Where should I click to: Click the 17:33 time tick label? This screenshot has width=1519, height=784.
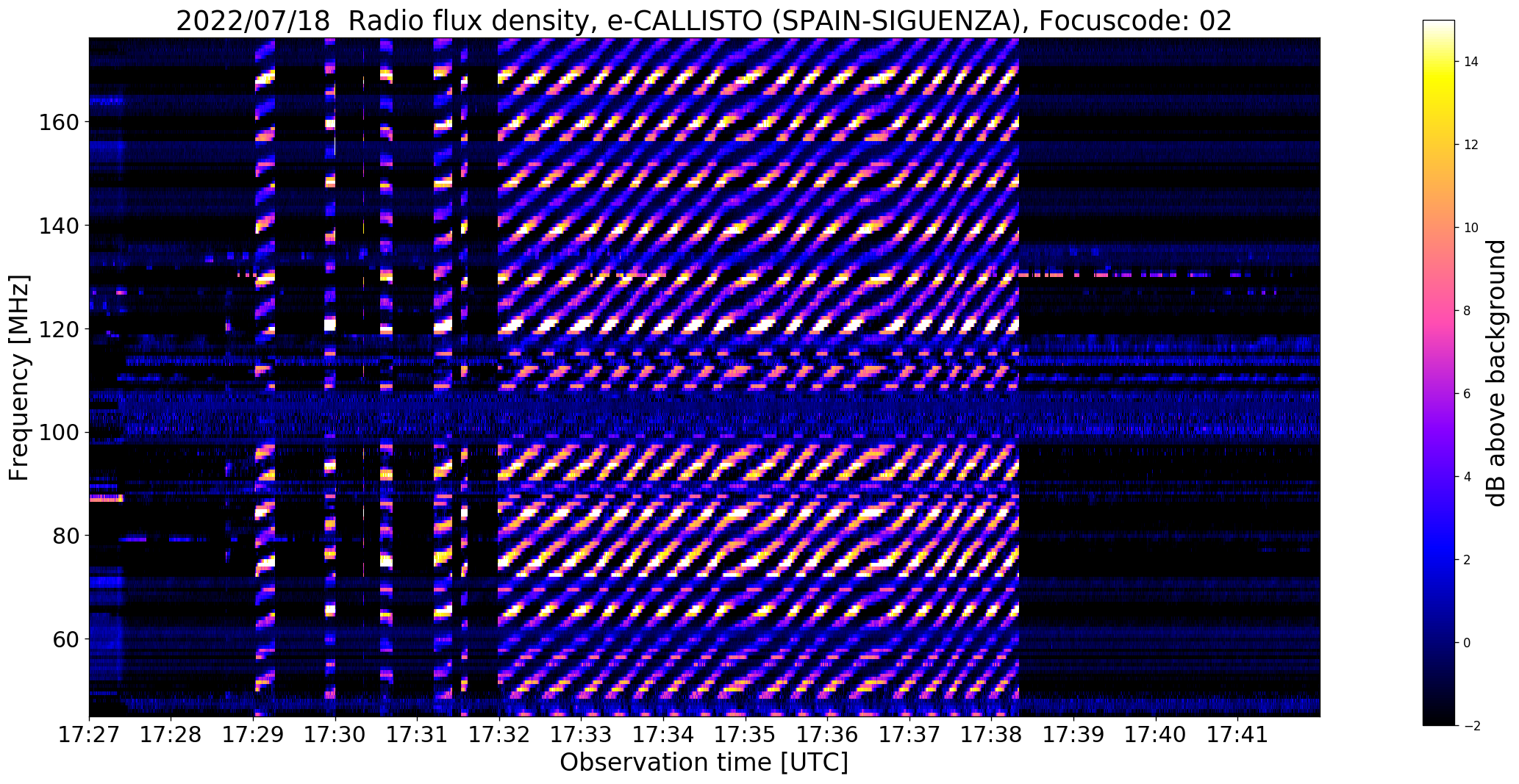[x=582, y=735]
